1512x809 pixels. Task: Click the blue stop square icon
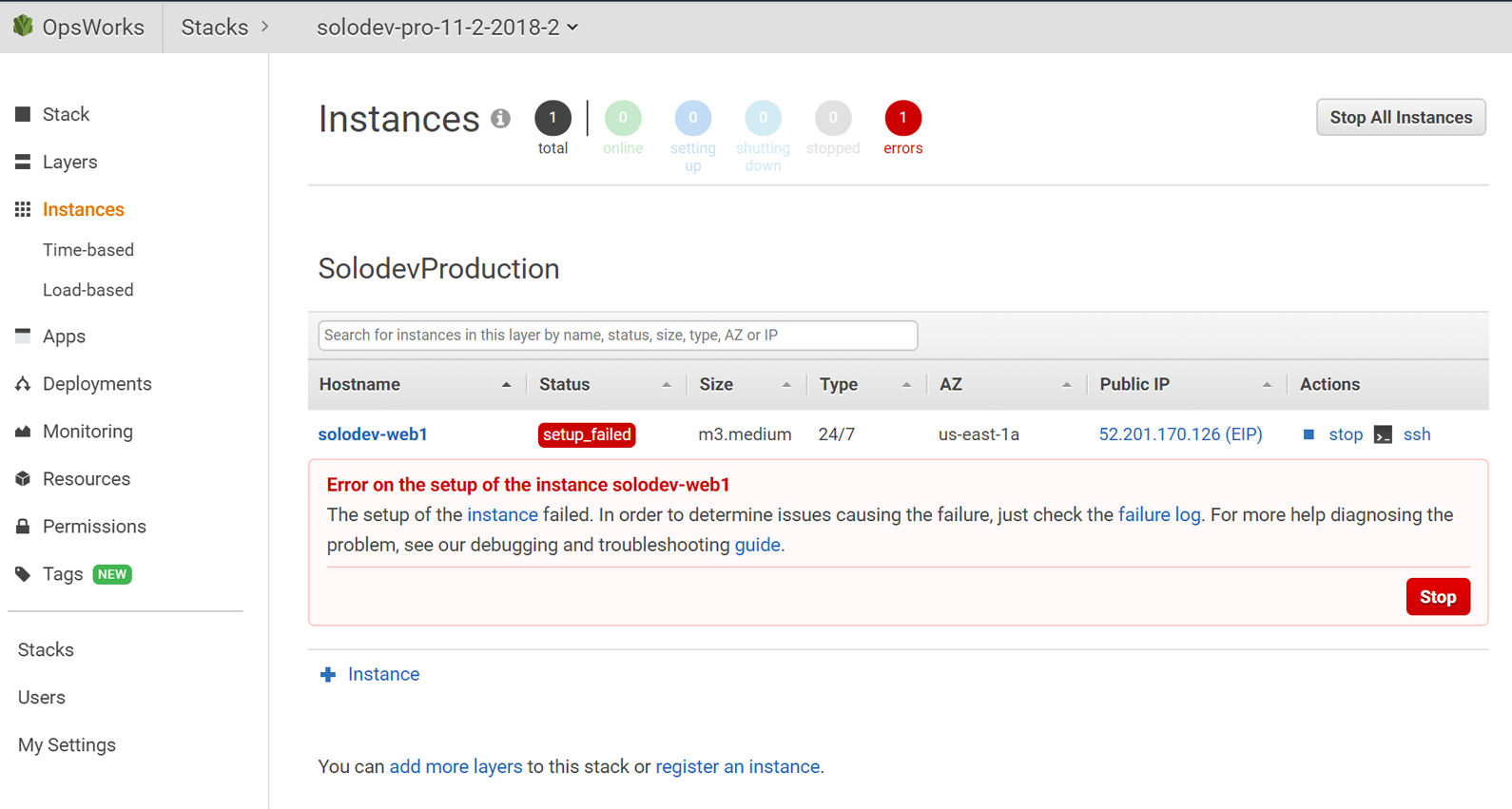[x=1308, y=434]
